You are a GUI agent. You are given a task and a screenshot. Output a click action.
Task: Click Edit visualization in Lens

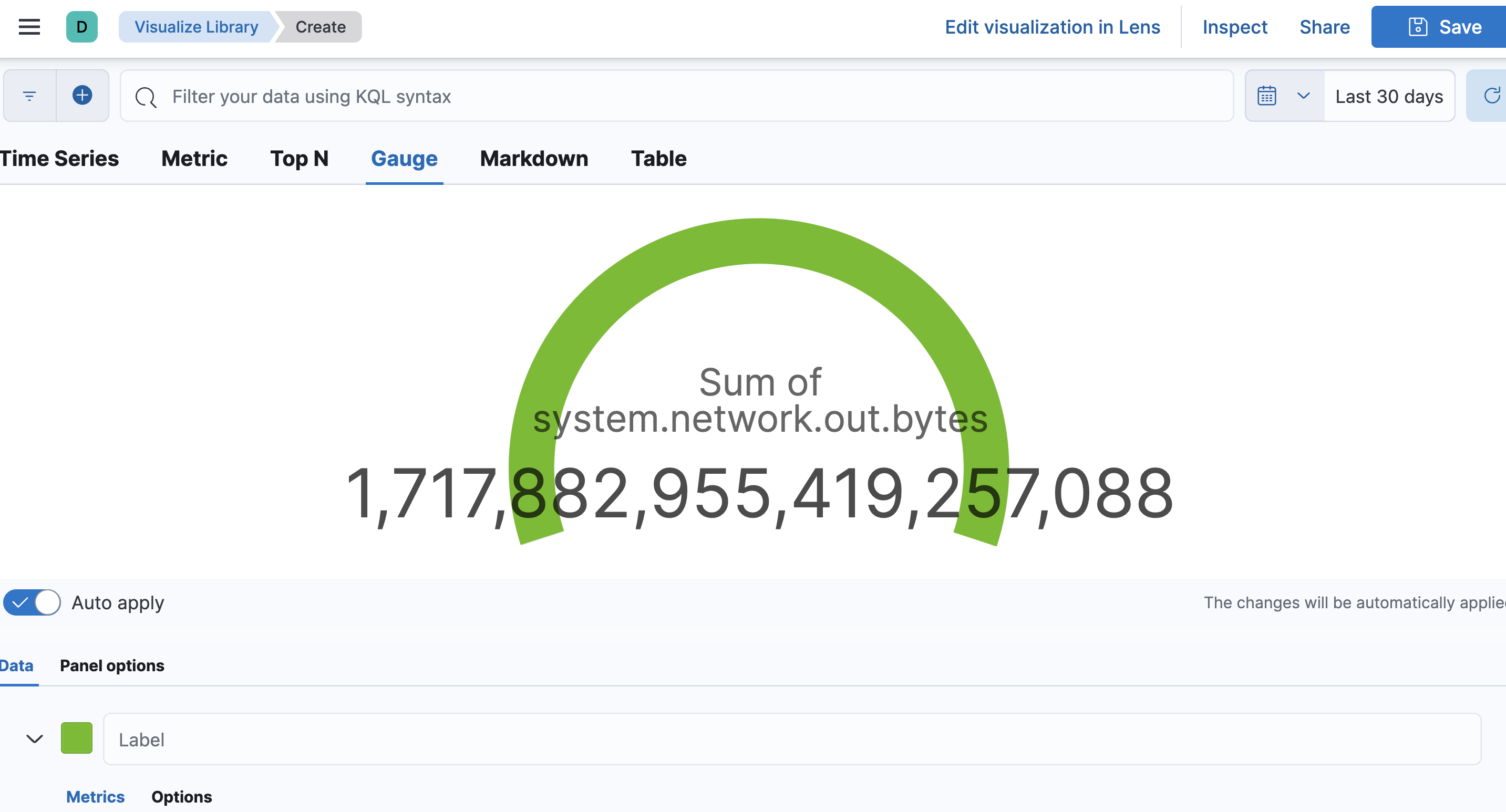click(x=1052, y=27)
